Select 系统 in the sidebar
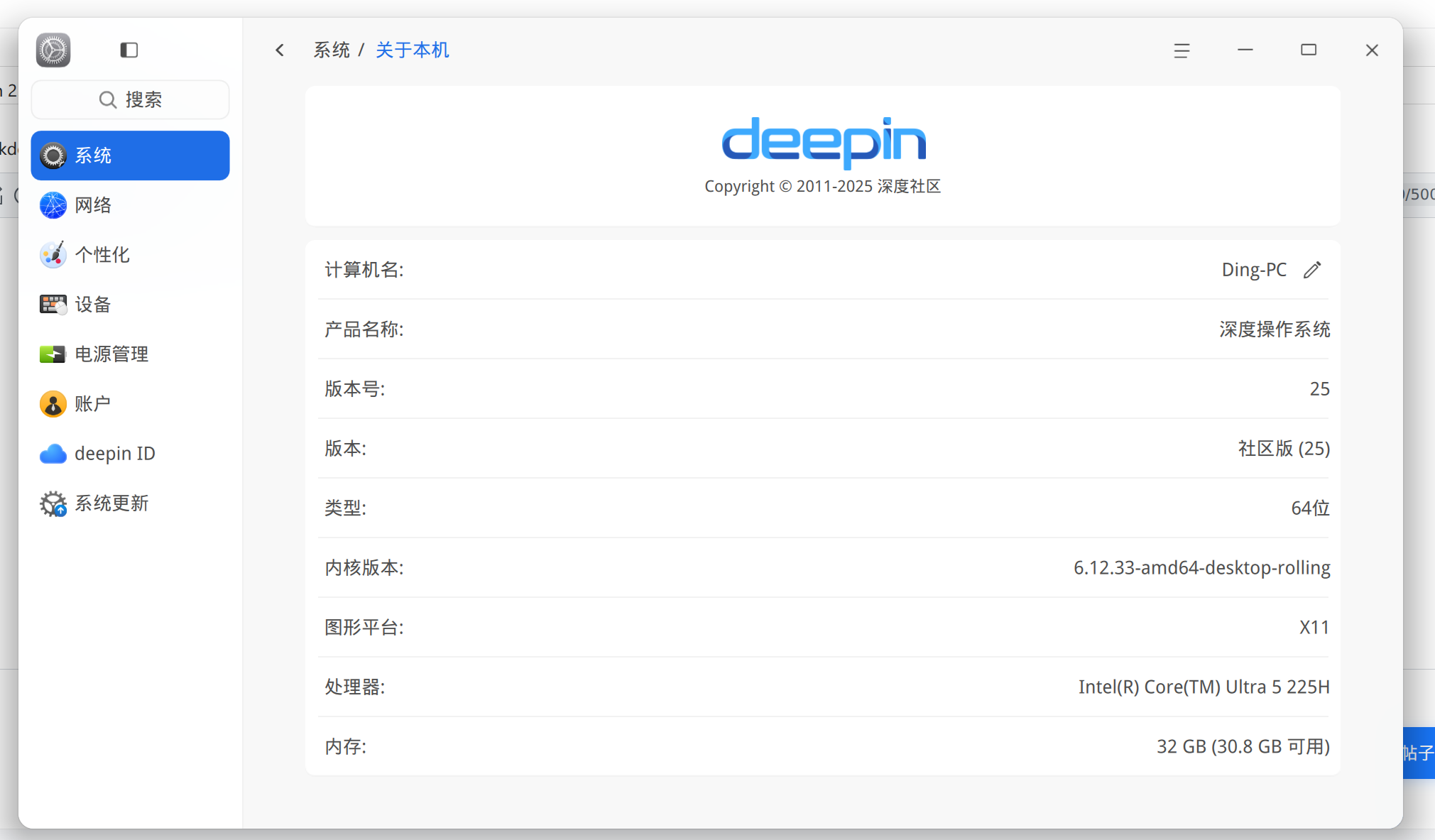 130,156
